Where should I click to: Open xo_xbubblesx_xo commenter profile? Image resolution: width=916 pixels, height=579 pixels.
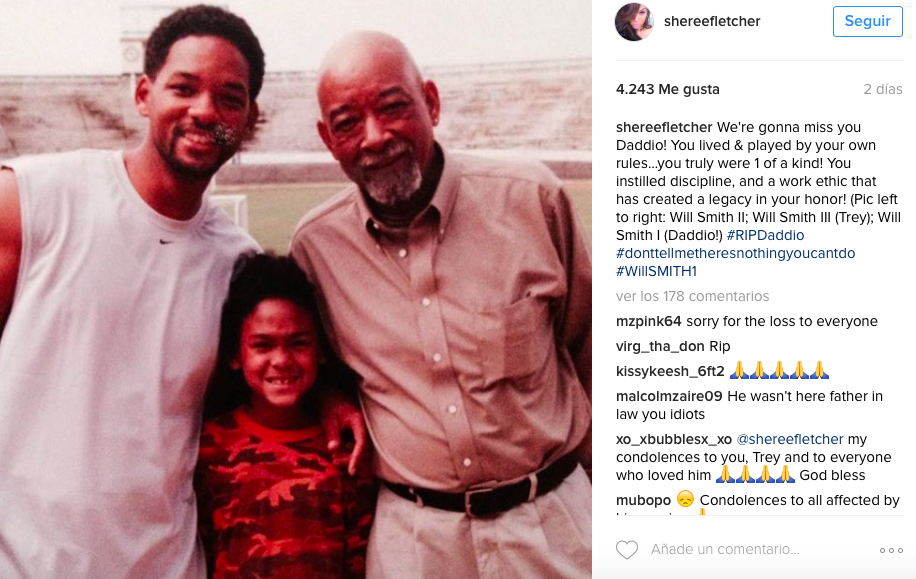674,439
